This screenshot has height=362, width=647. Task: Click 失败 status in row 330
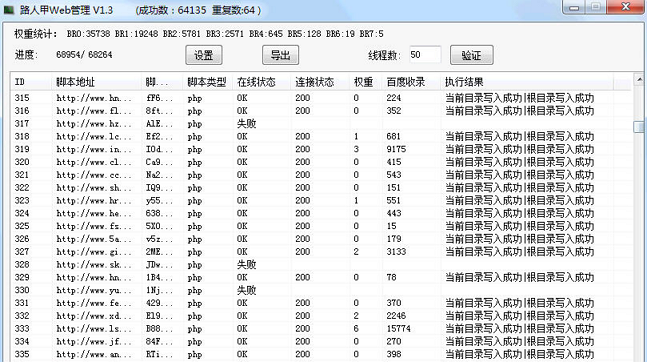tap(246, 290)
